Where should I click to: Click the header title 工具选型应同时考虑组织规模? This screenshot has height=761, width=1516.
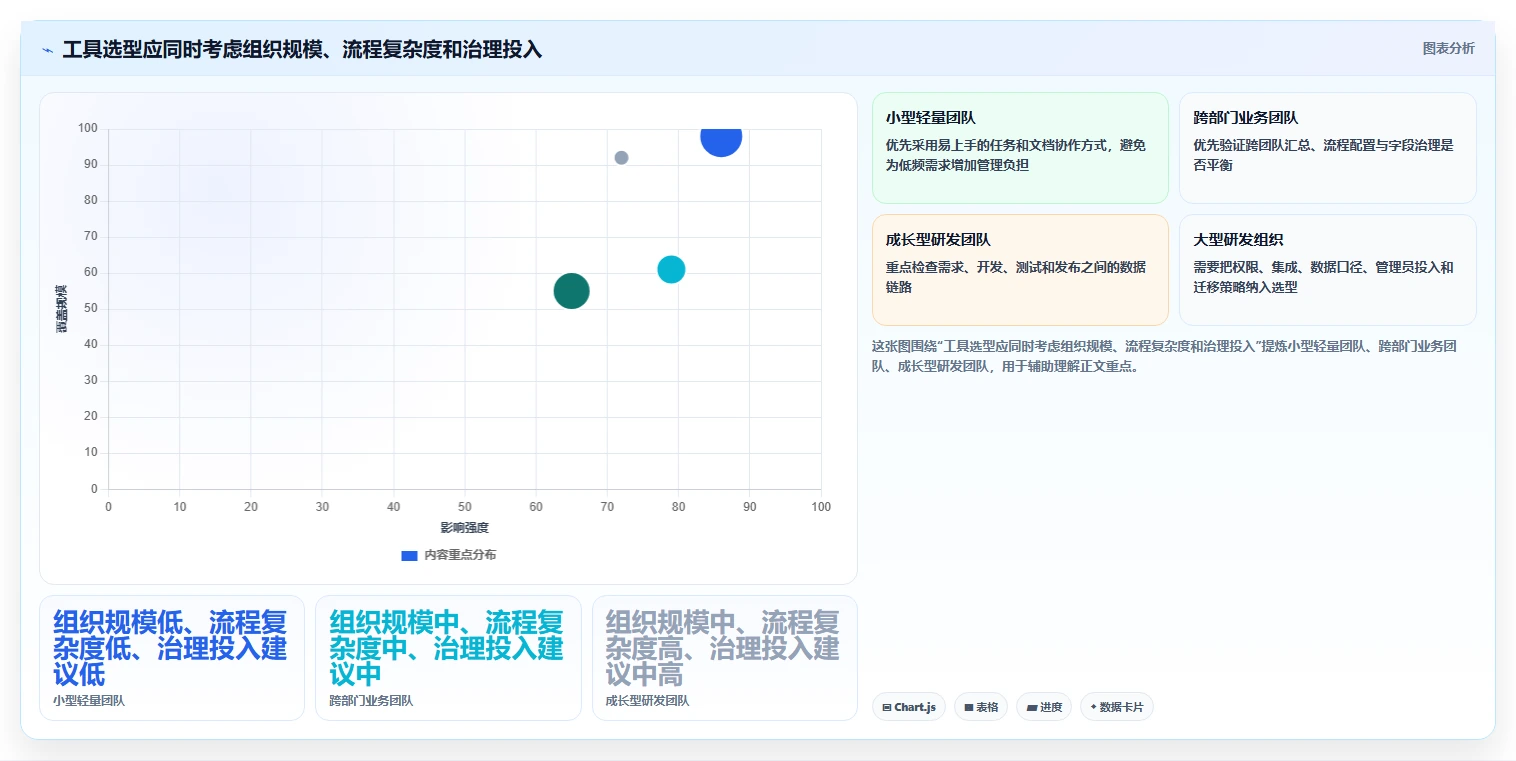pyautogui.click(x=302, y=49)
